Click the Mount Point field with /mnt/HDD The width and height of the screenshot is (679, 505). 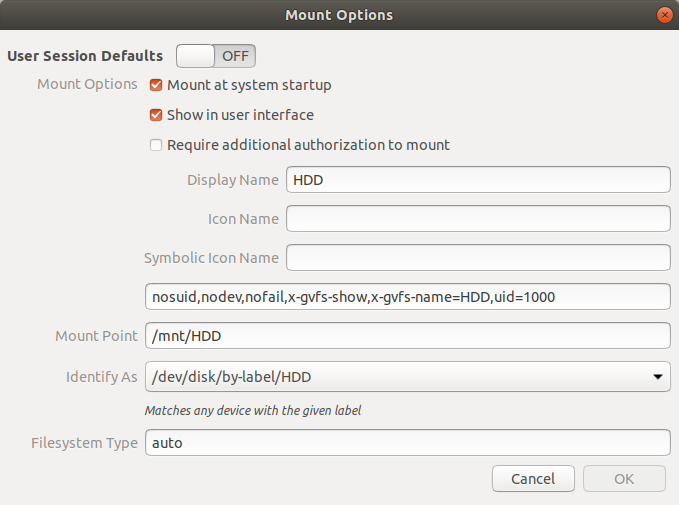coord(408,336)
